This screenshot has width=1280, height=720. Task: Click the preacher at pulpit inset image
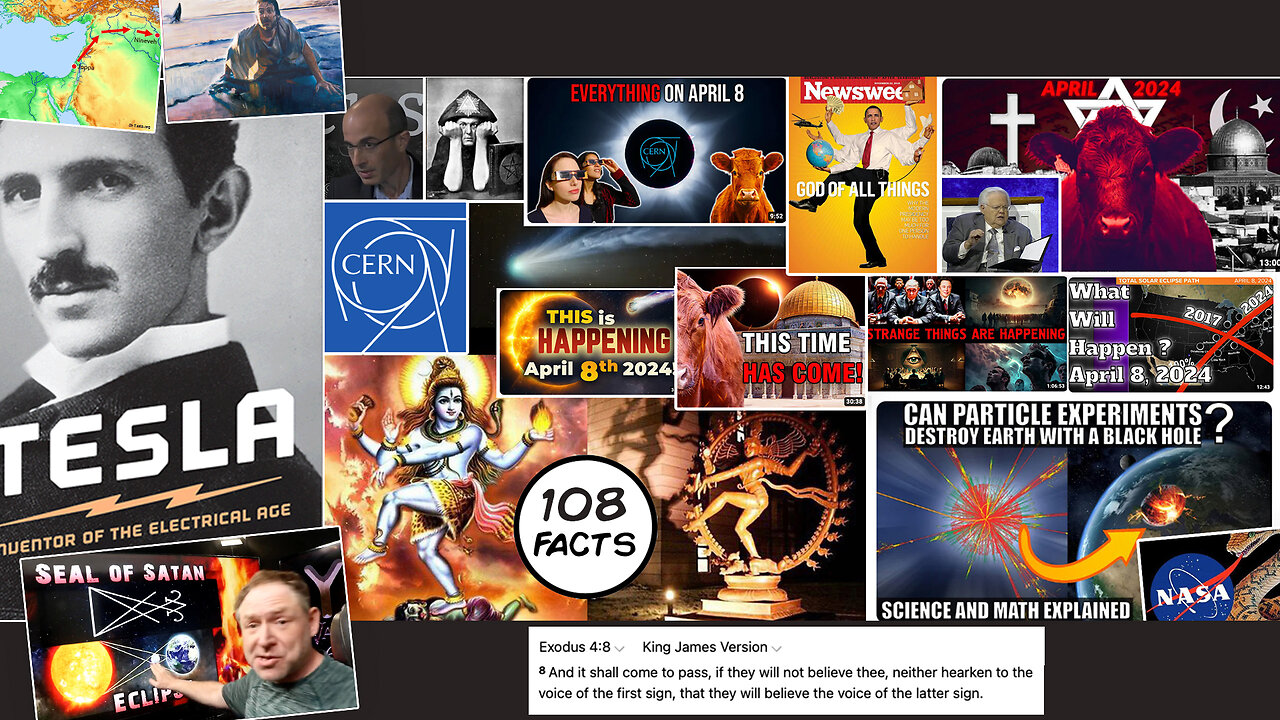1000,225
